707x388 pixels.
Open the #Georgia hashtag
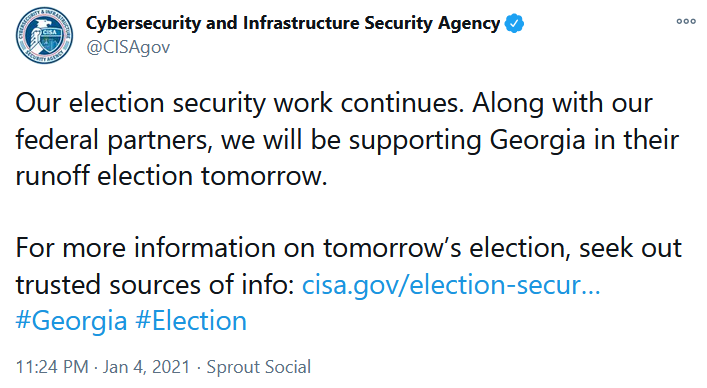pos(71,322)
